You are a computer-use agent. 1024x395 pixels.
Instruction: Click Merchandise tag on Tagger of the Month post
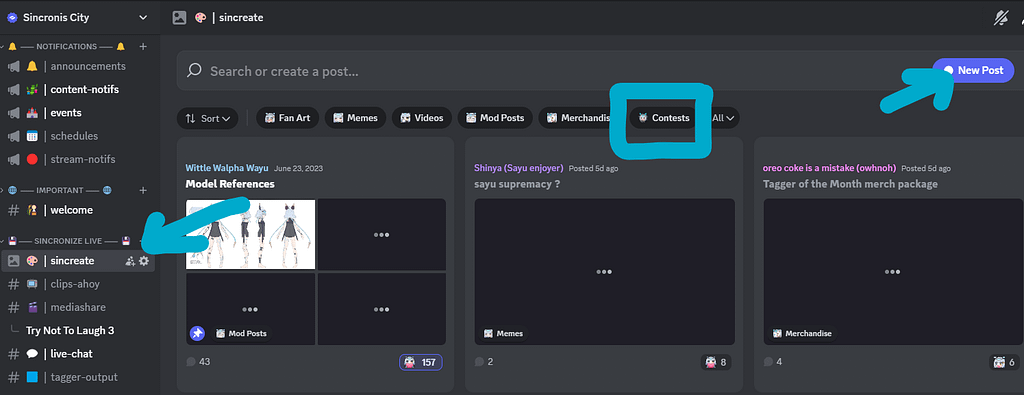[803, 333]
